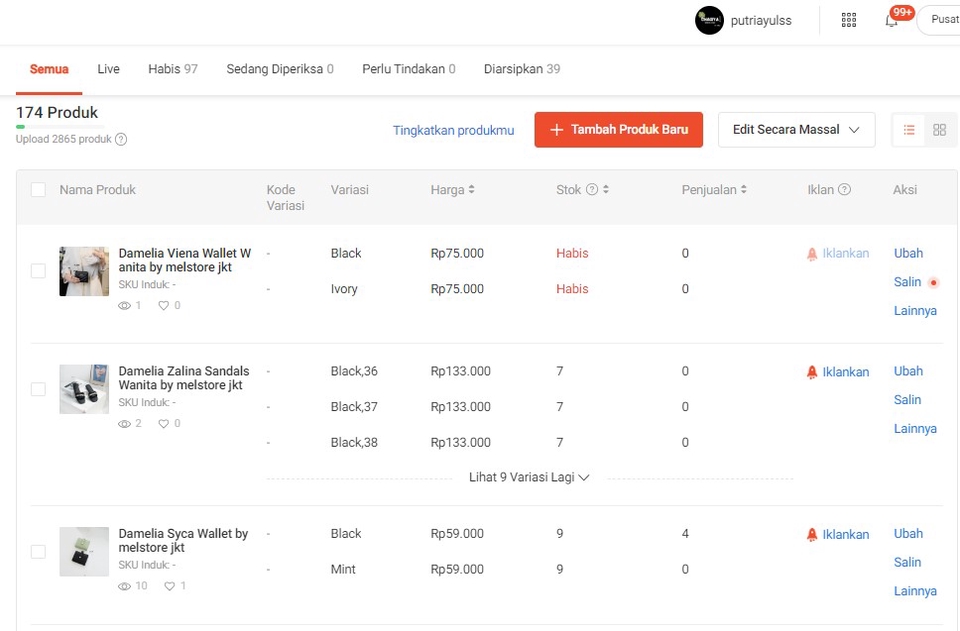Open the apps grid menu beside the bell
Viewport: 960px width, 631px height.
(848, 20)
